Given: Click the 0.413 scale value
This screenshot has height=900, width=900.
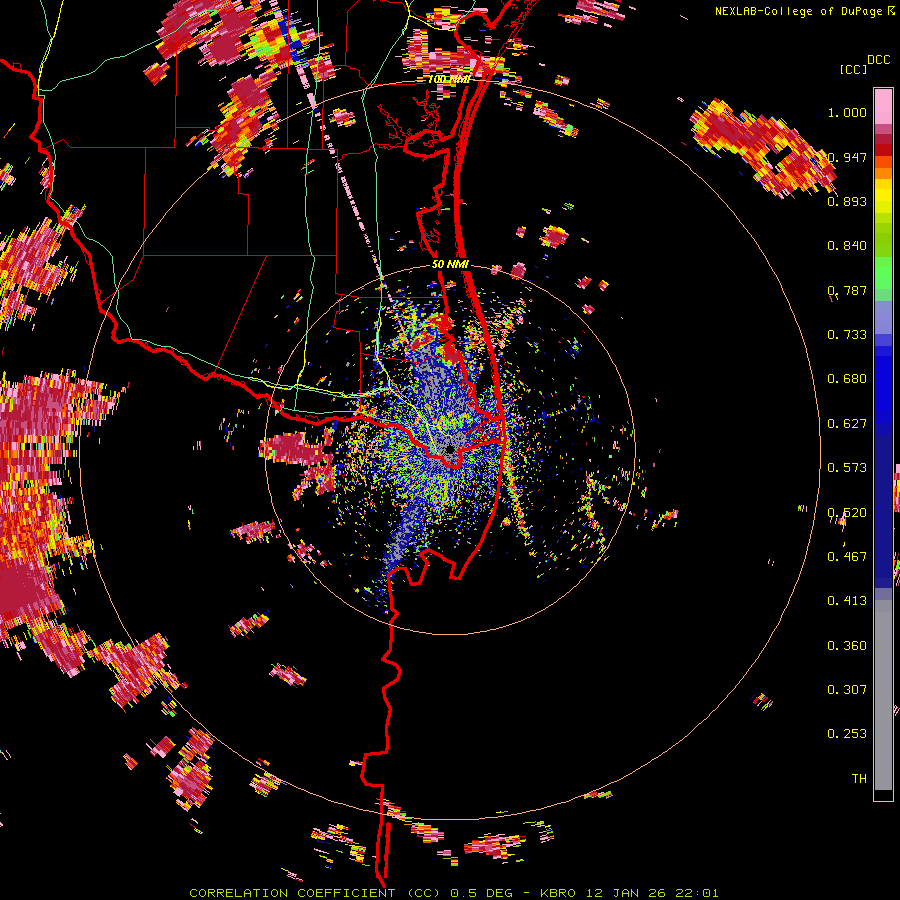Looking at the screenshot, I should 847,601.
